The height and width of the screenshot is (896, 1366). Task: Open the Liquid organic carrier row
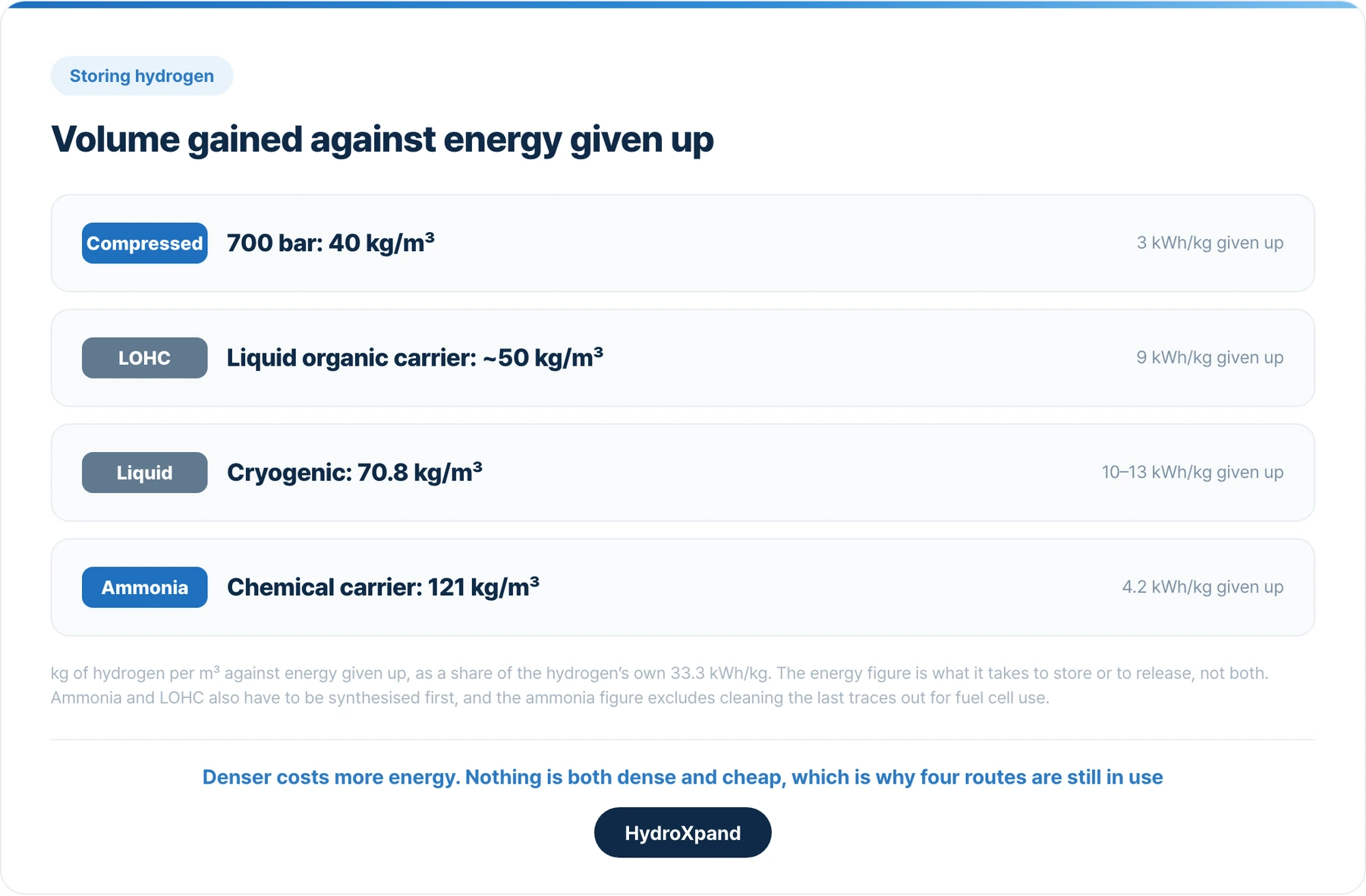(x=683, y=358)
